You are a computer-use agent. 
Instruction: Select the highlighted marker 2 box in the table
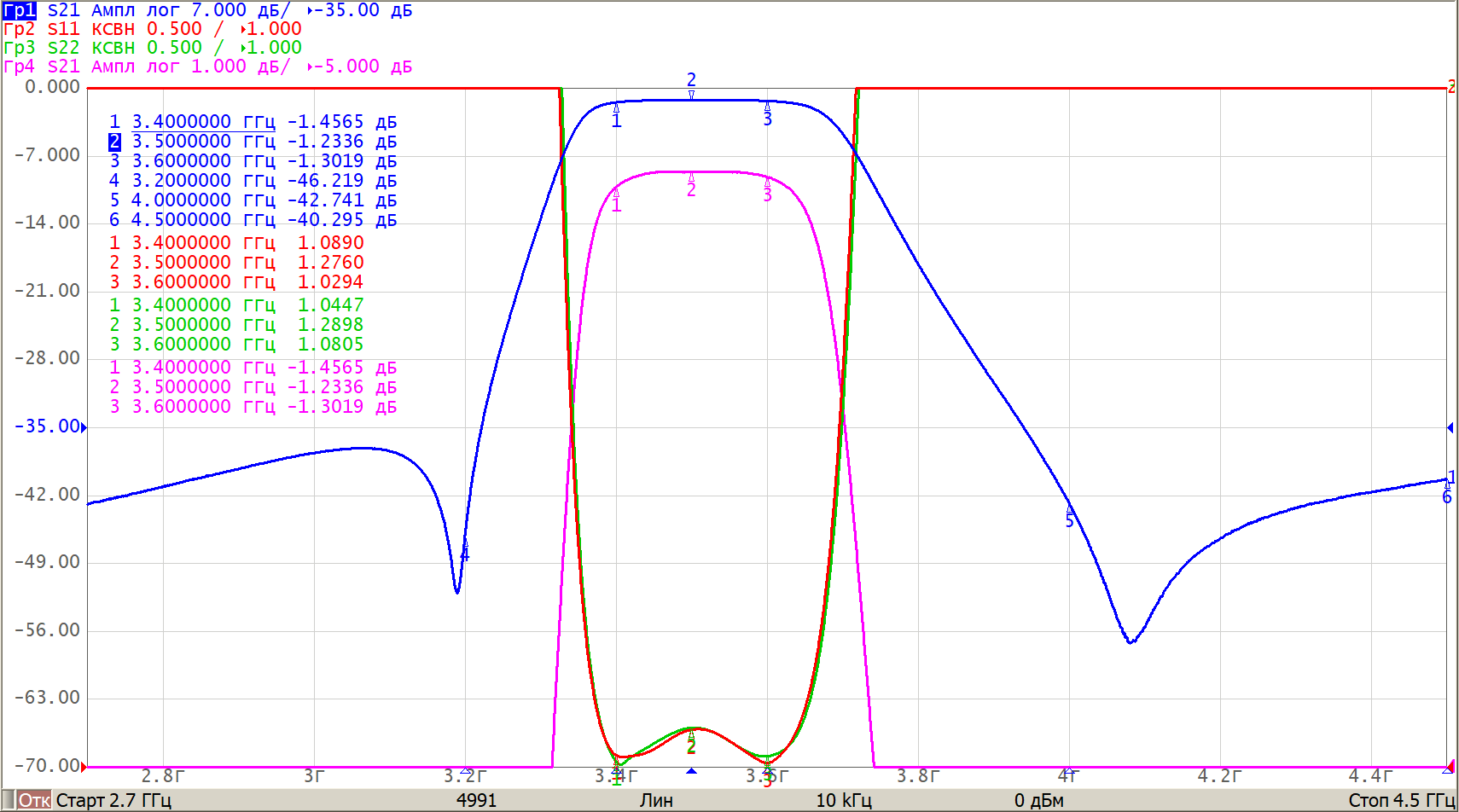114,142
